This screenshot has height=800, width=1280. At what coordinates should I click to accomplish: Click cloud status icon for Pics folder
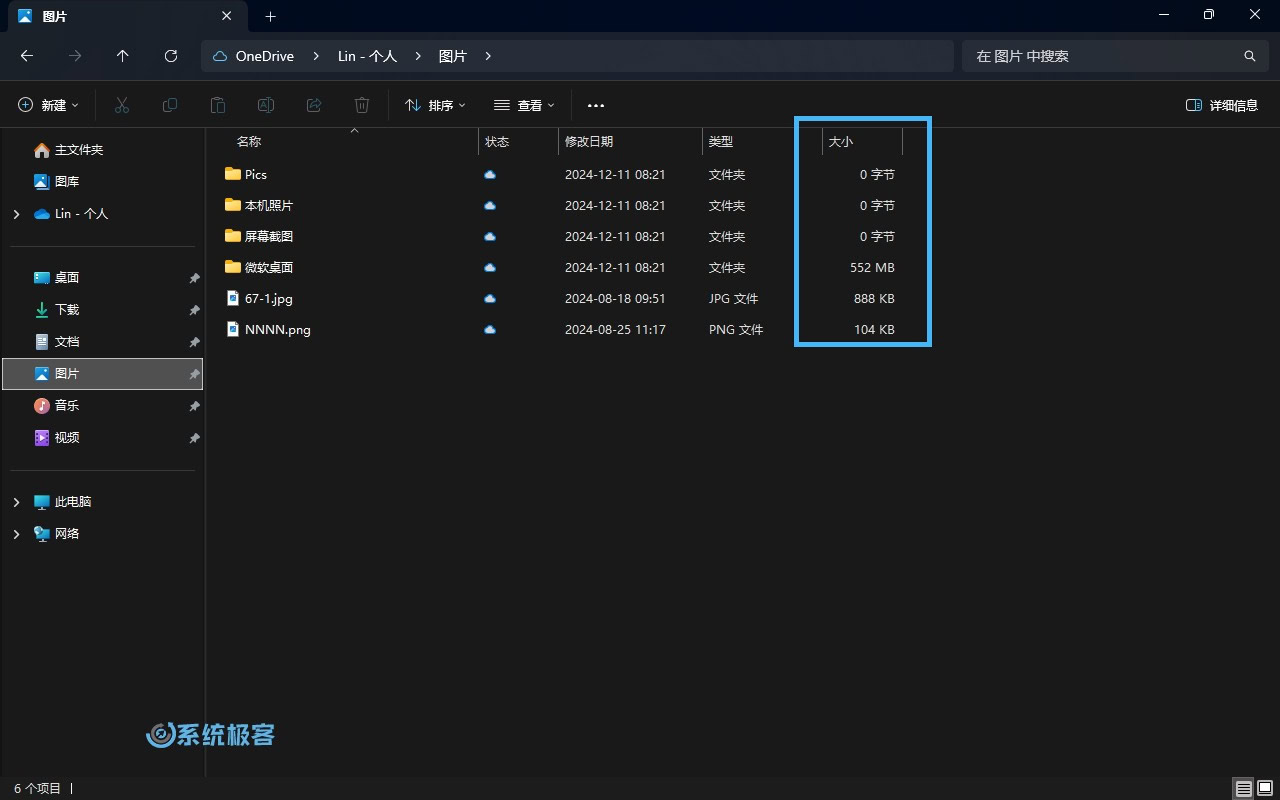point(490,174)
